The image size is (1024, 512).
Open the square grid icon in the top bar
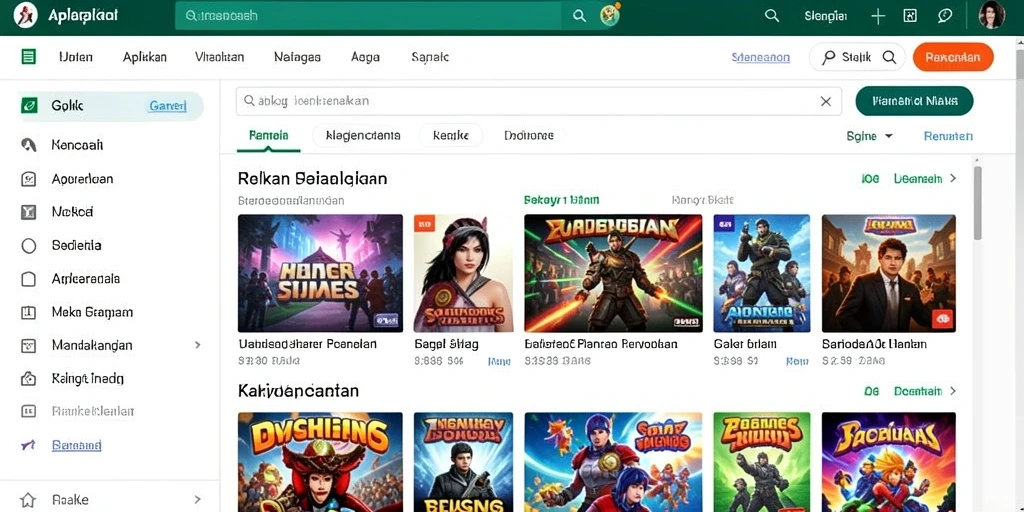[910, 16]
